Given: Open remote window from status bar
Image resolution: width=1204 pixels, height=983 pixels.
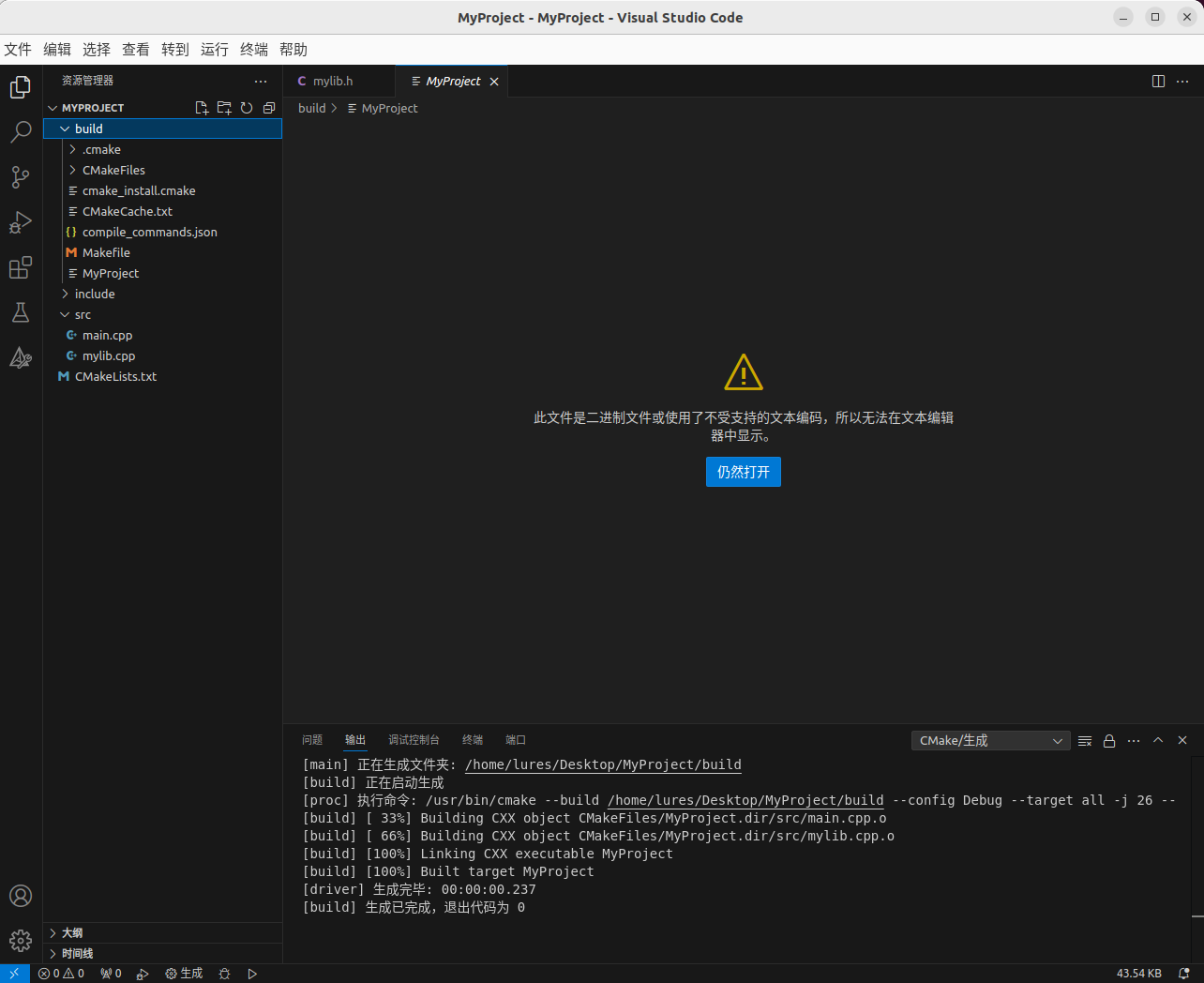Looking at the screenshot, I should (14, 974).
